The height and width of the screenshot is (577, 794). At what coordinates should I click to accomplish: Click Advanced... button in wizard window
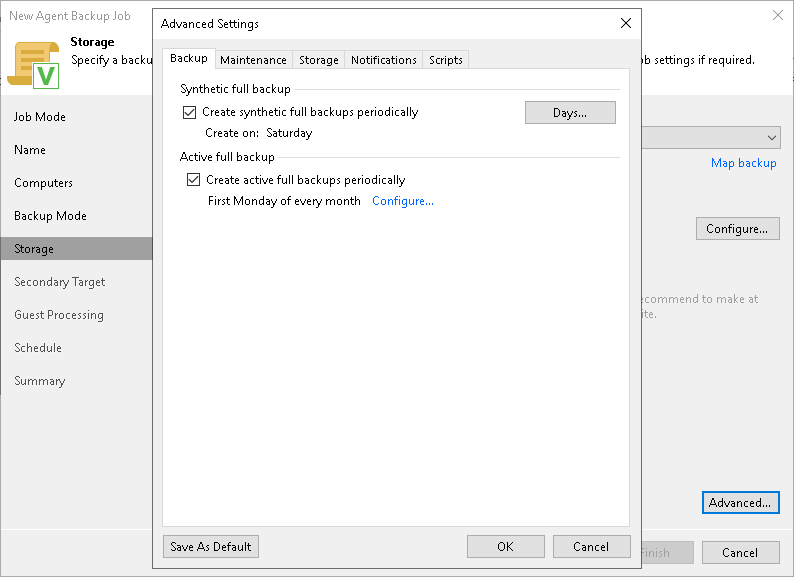pos(740,503)
